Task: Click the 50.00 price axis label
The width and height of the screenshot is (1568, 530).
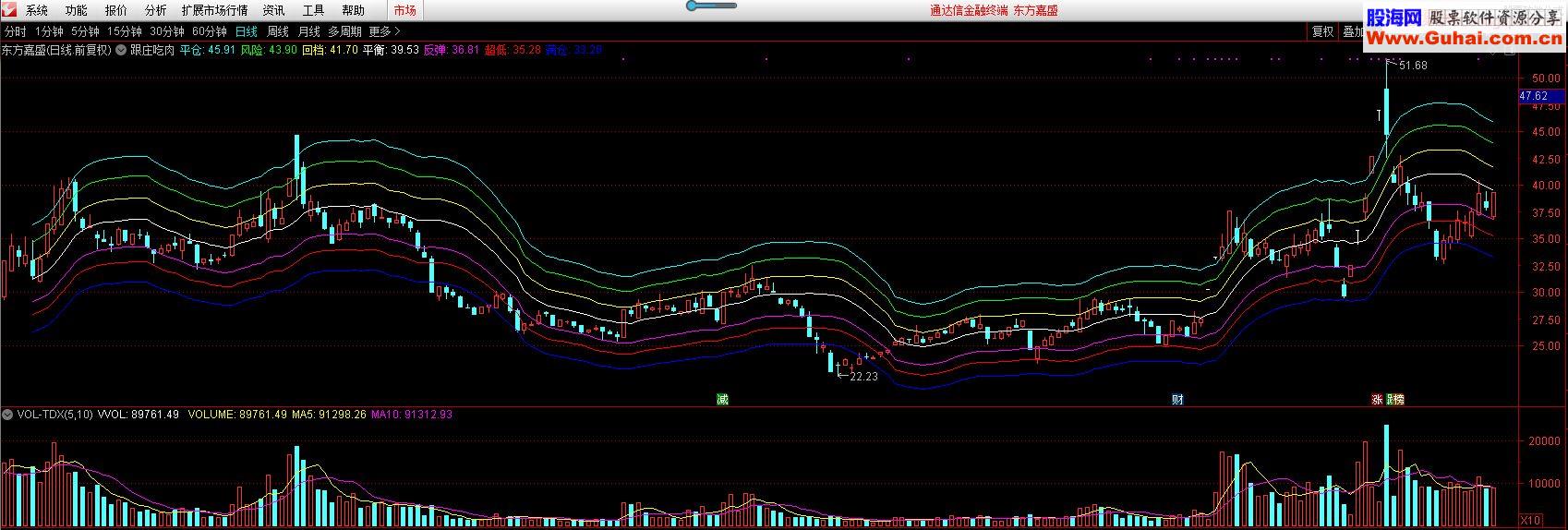Action: click(1546, 78)
